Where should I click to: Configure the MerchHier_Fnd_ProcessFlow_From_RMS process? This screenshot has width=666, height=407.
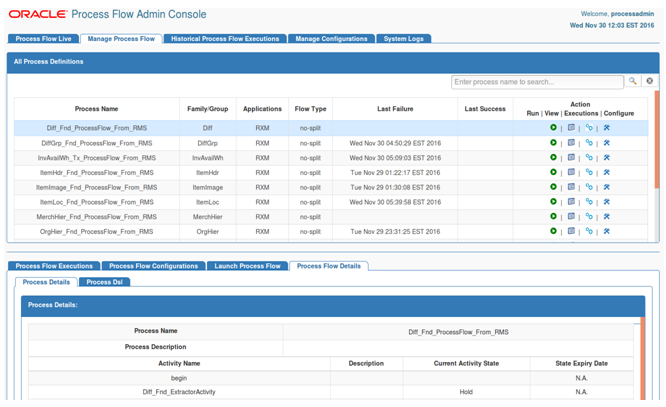(607, 216)
